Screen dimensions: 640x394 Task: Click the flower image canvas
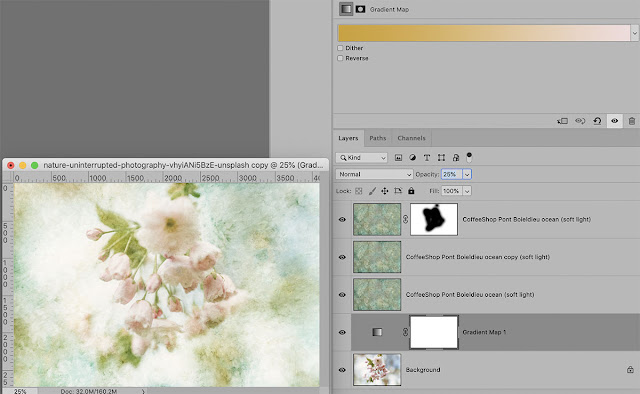pyautogui.click(x=167, y=285)
